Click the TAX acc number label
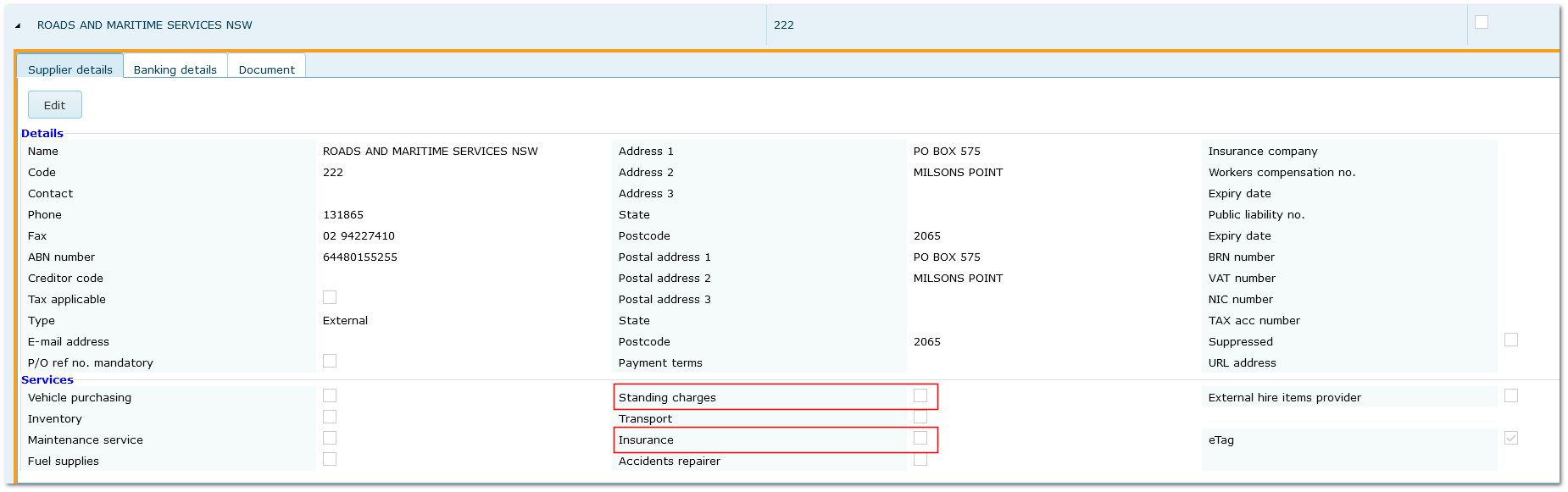Image resolution: width=1568 pixels, height=492 pixels. 1254,321
